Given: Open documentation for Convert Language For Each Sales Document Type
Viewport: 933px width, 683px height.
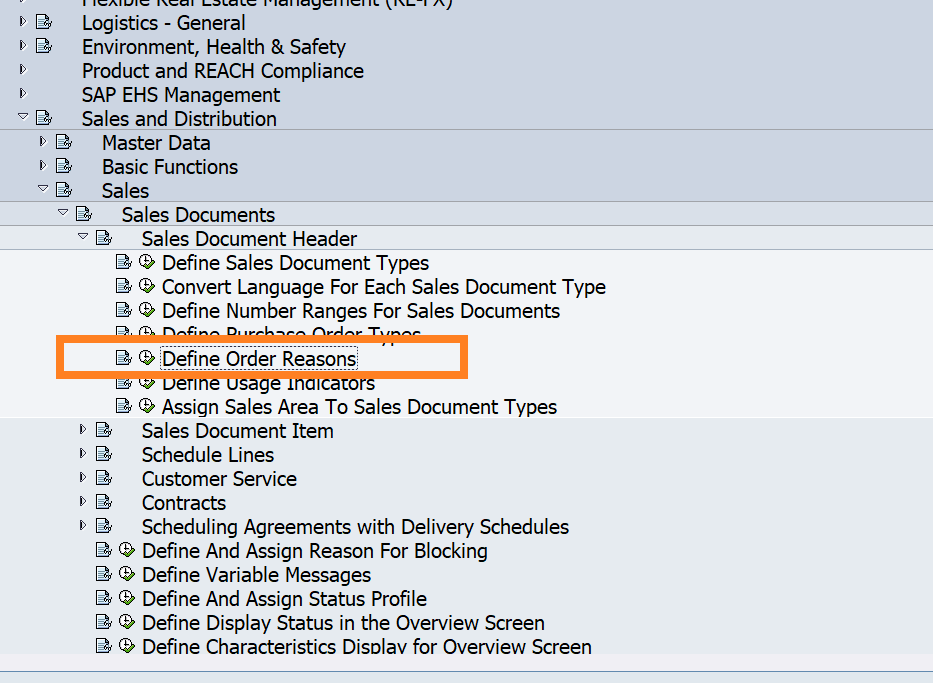Looking at the screenshot, I should (x=123, y=286).
